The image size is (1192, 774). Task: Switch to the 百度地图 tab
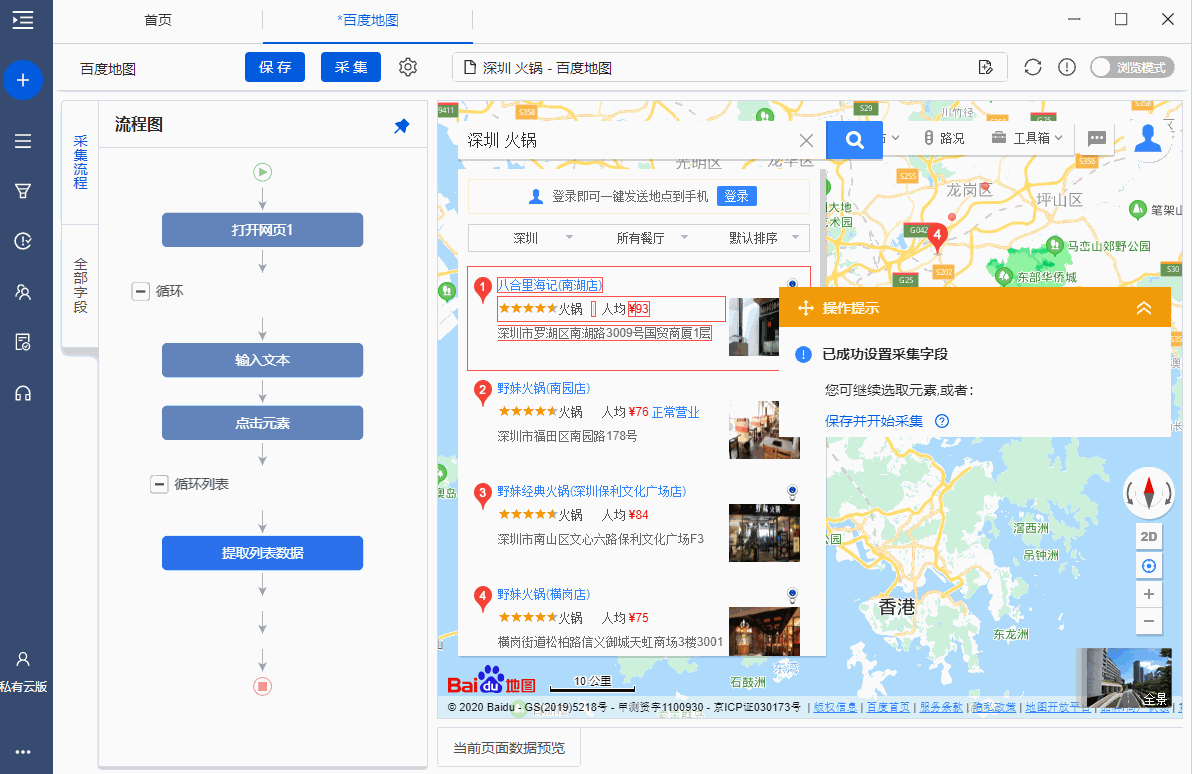click(368, 21)
